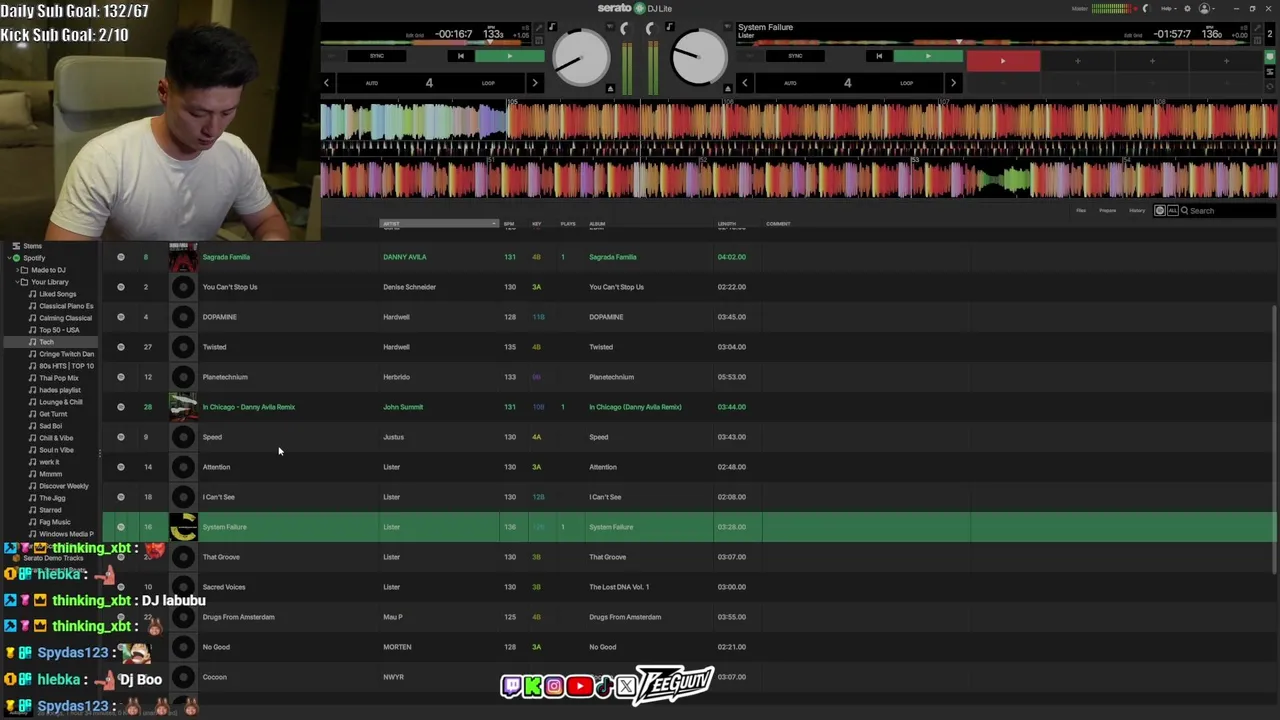Double auto loop size on right deck
1280x720 pixels.
coord(953,83)
